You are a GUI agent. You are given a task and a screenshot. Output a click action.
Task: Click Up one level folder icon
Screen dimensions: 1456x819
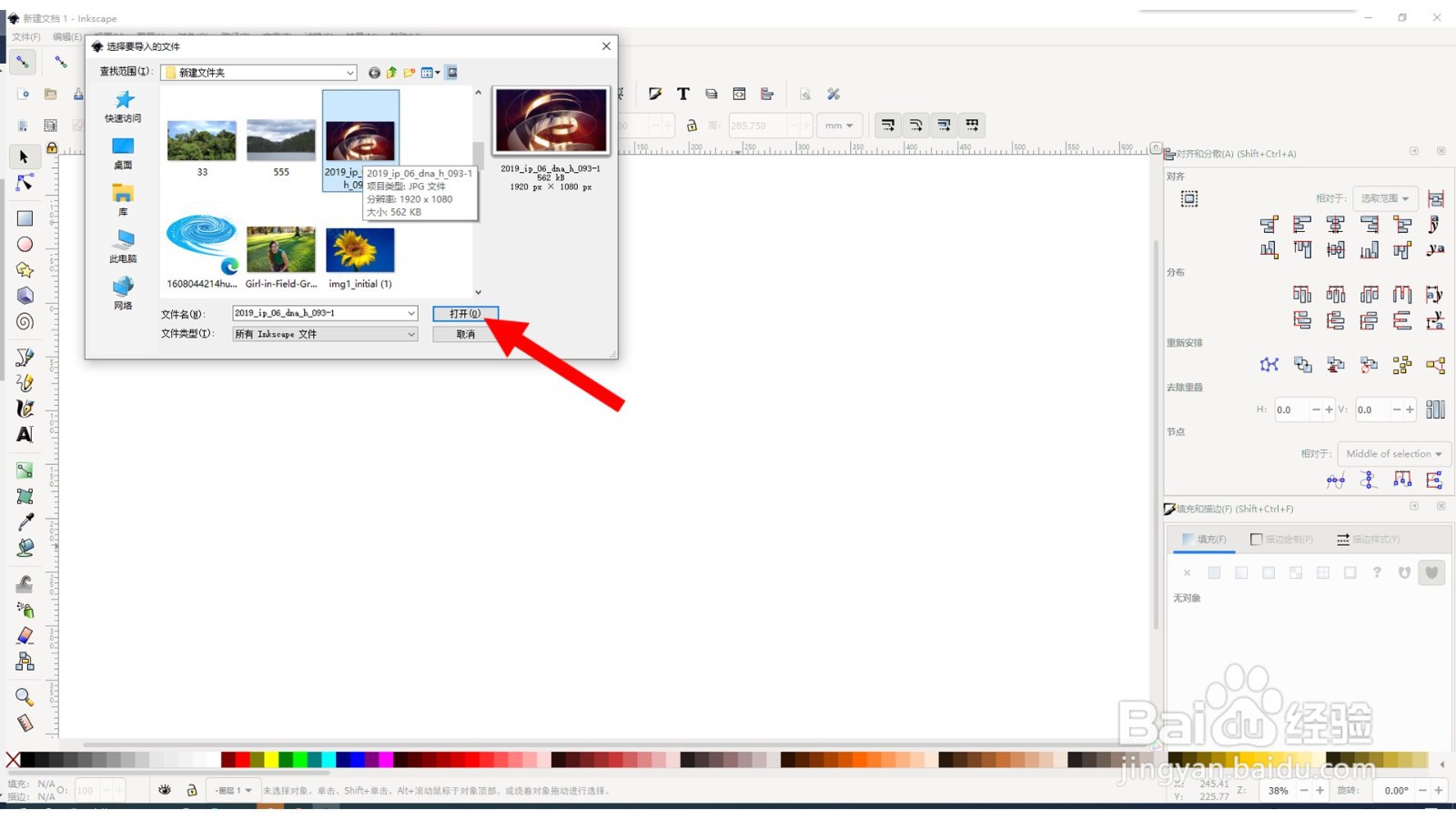point(391,73)
